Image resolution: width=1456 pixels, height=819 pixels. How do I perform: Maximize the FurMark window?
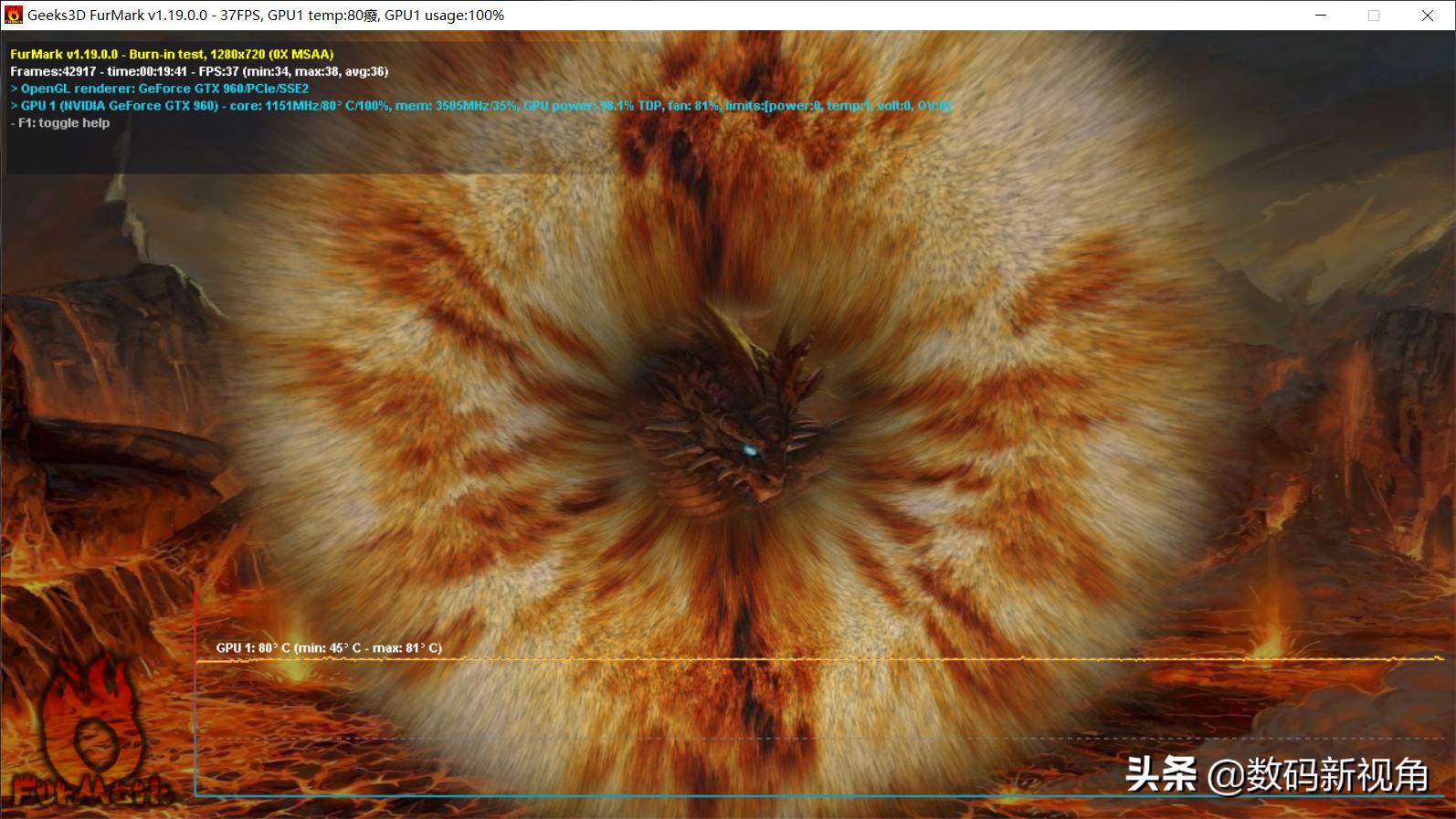(1374, 16)
